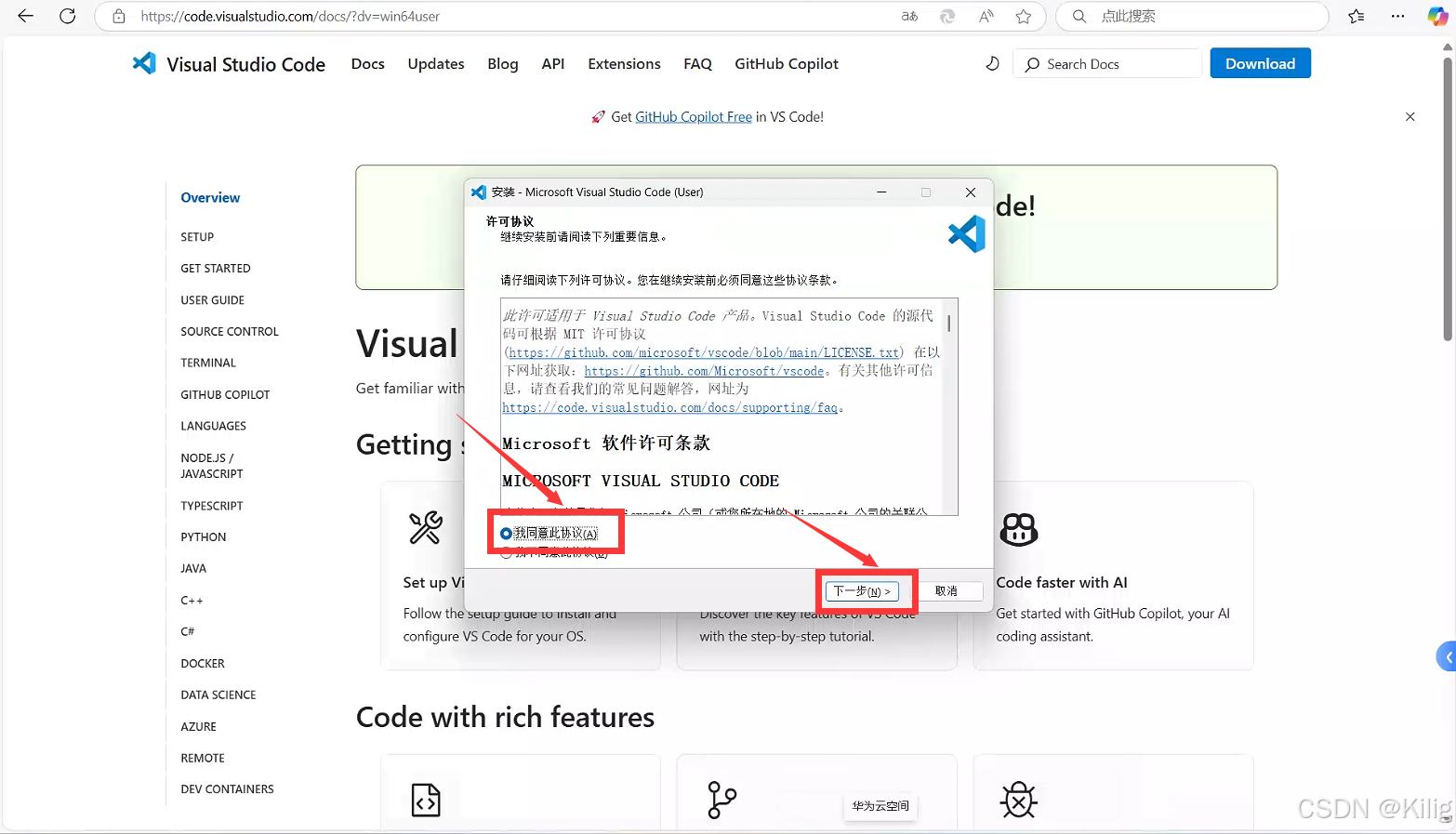Screen dimensions: 1456x834
Task: Open the Docs menu item
Action: [367, 63]
